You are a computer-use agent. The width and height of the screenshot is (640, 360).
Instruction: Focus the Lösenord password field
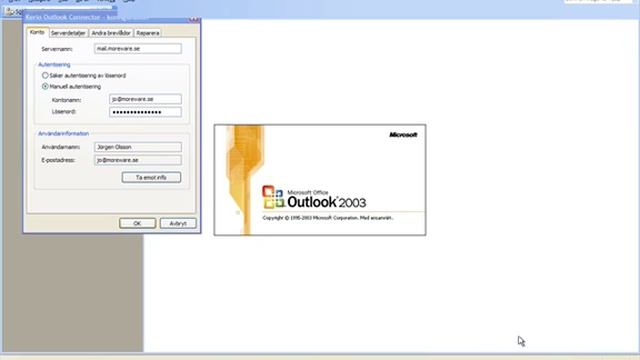point(145,112)
